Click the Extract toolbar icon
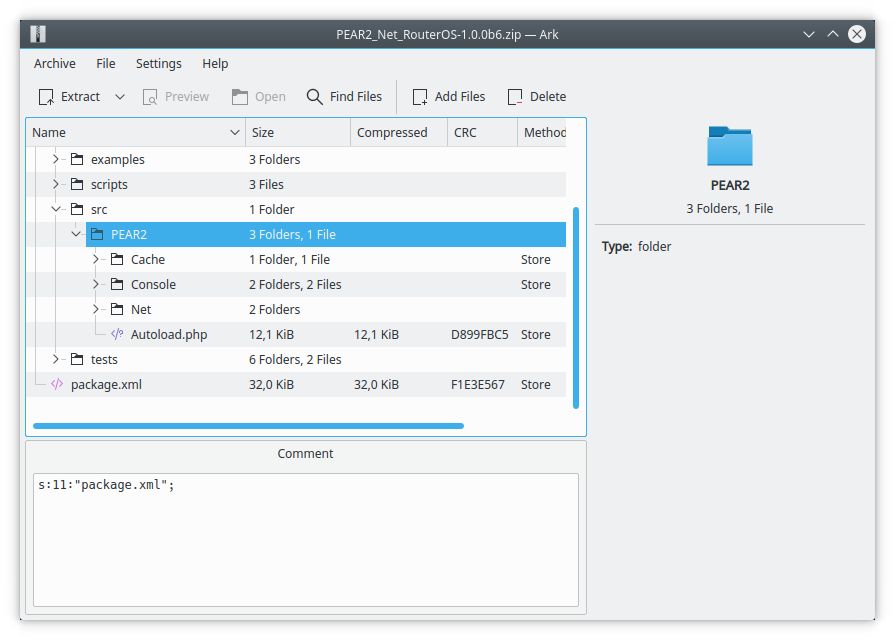The width and height of the screenshot is (895, 640). pos(48,96)
